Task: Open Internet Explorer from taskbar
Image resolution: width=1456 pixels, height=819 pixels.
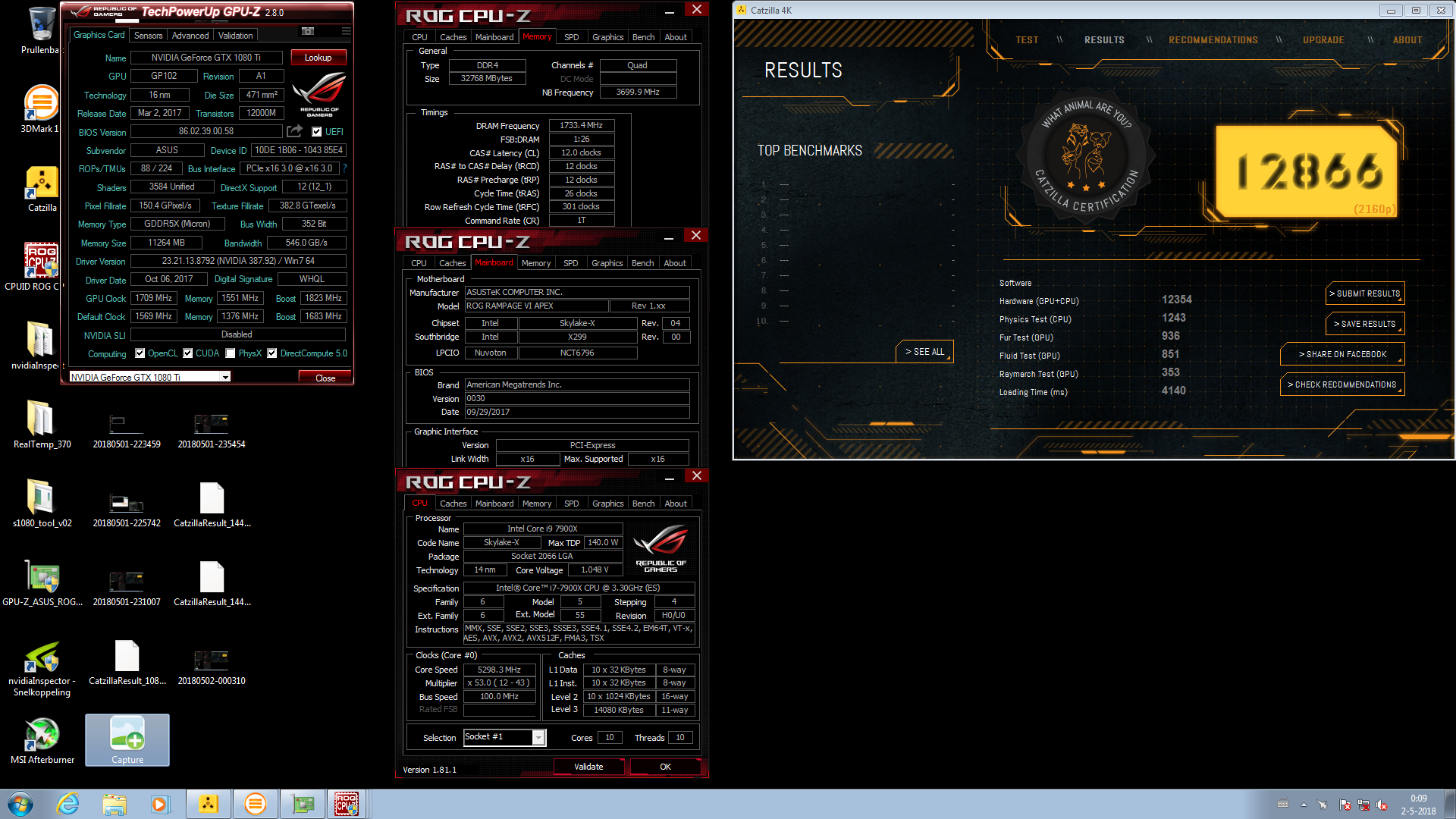Action: tap(68, 804)
